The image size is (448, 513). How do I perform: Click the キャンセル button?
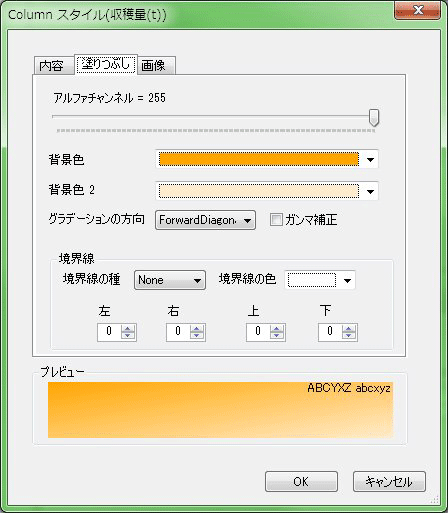(389, 482)
